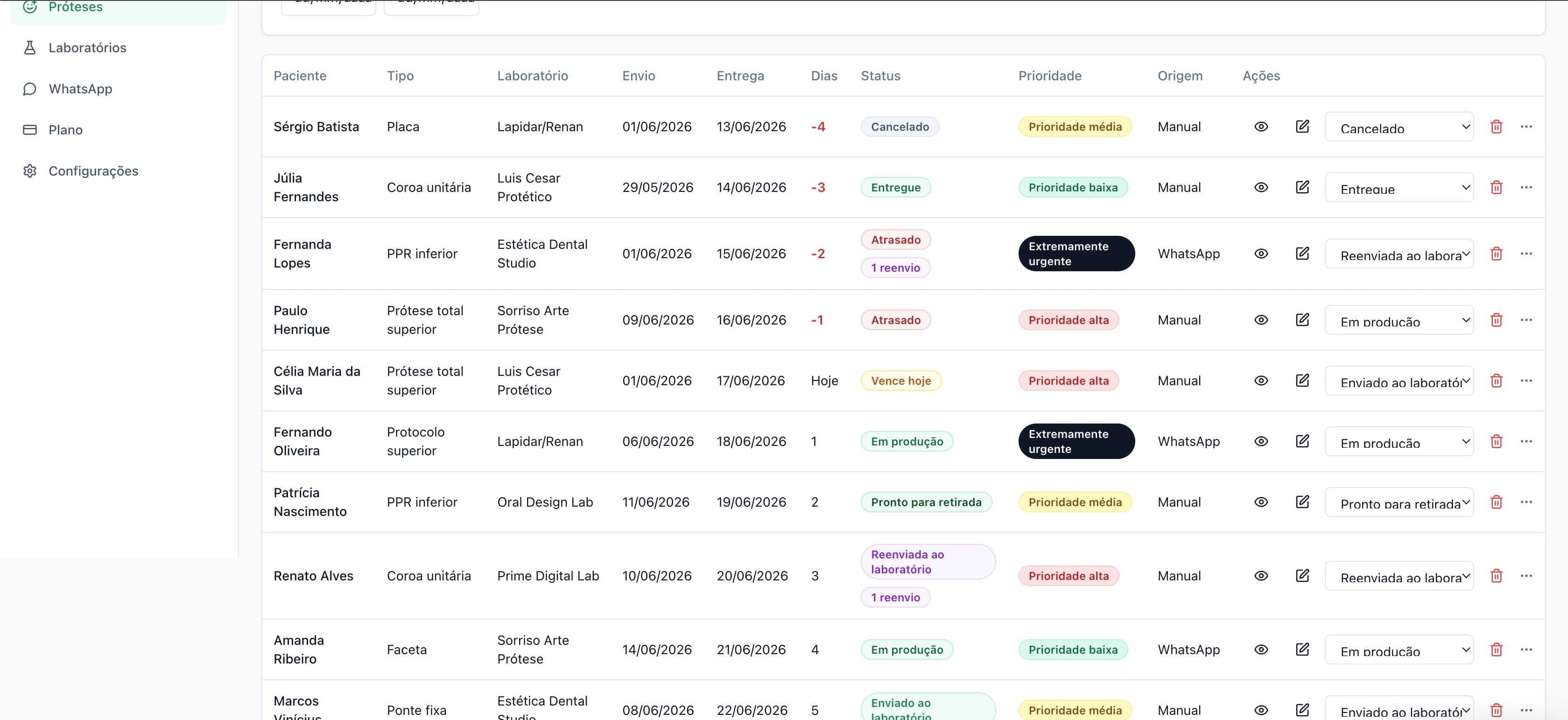The width and height of the screenshot is (1568, 720).
Task: Open more options for Renato Alves
Action: click(x=1526, y=576)
